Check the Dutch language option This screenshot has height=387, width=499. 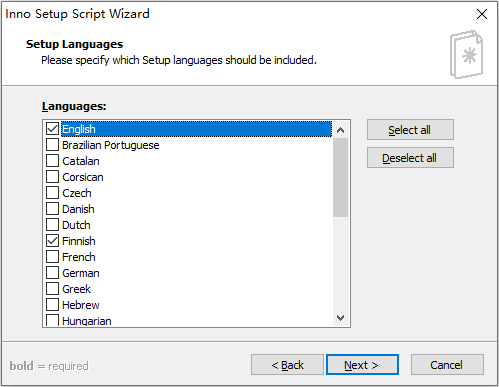[52, 225]
